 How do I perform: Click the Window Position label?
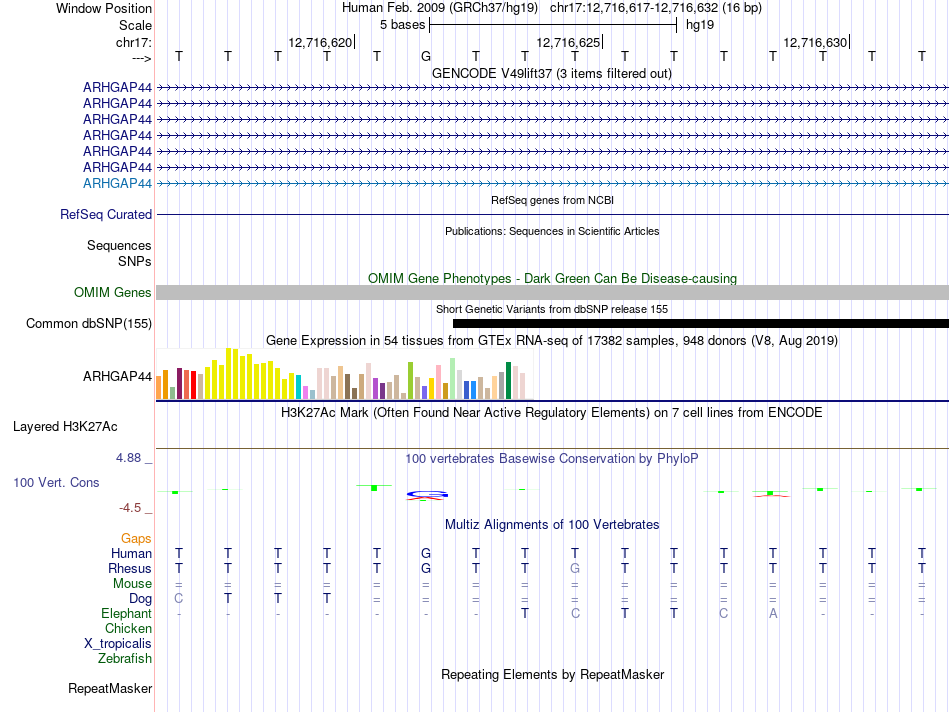[104, 8]
